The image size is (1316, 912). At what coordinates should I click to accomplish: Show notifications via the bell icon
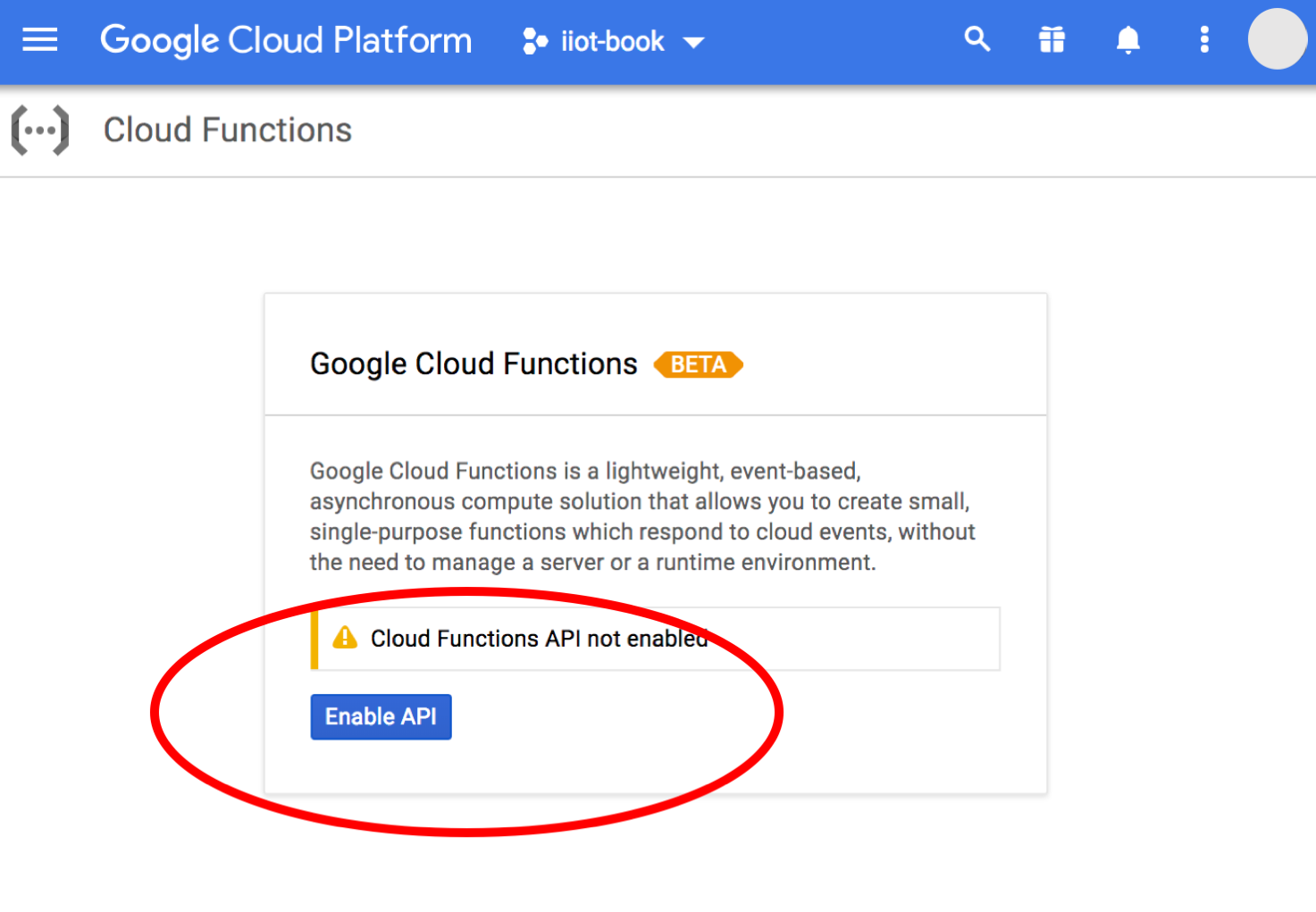pyautogui.click(x=1128, y=40)
